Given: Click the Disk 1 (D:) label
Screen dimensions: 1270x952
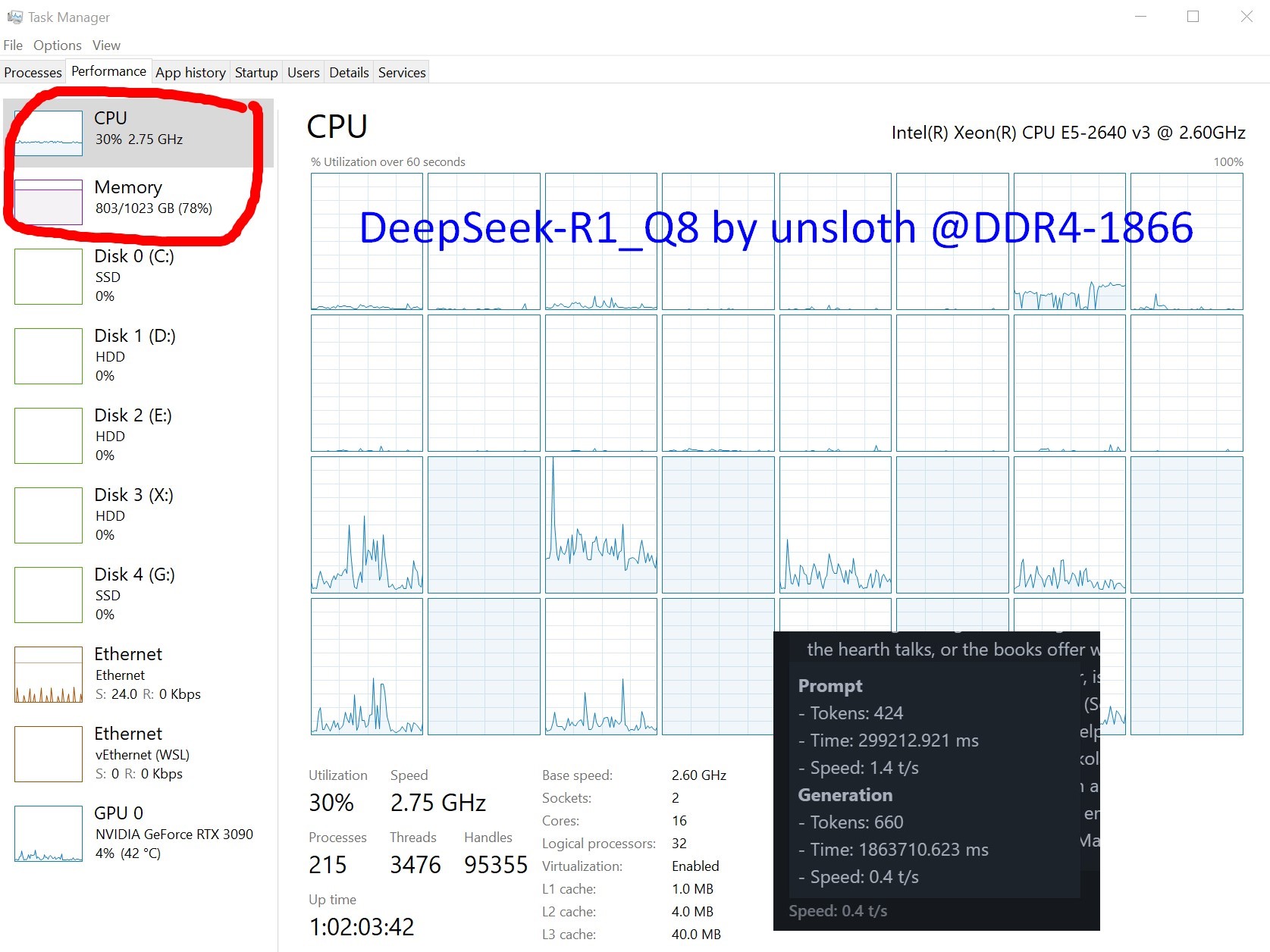Looking at the screenshot, I should (x=135, y=336).
